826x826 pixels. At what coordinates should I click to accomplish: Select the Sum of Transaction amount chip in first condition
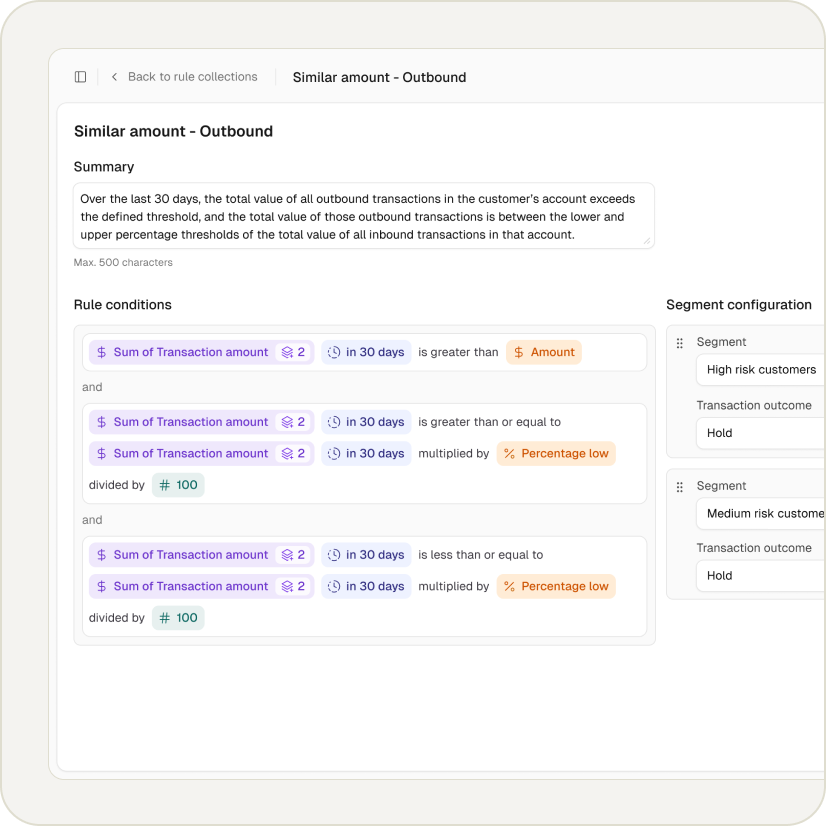201,352
